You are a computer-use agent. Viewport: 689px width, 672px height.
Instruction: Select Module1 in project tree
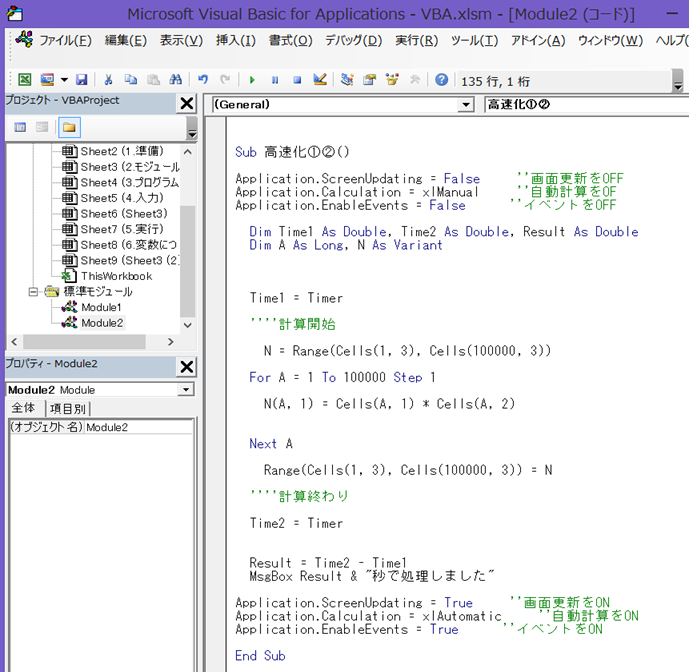click(x=101, y=307)
